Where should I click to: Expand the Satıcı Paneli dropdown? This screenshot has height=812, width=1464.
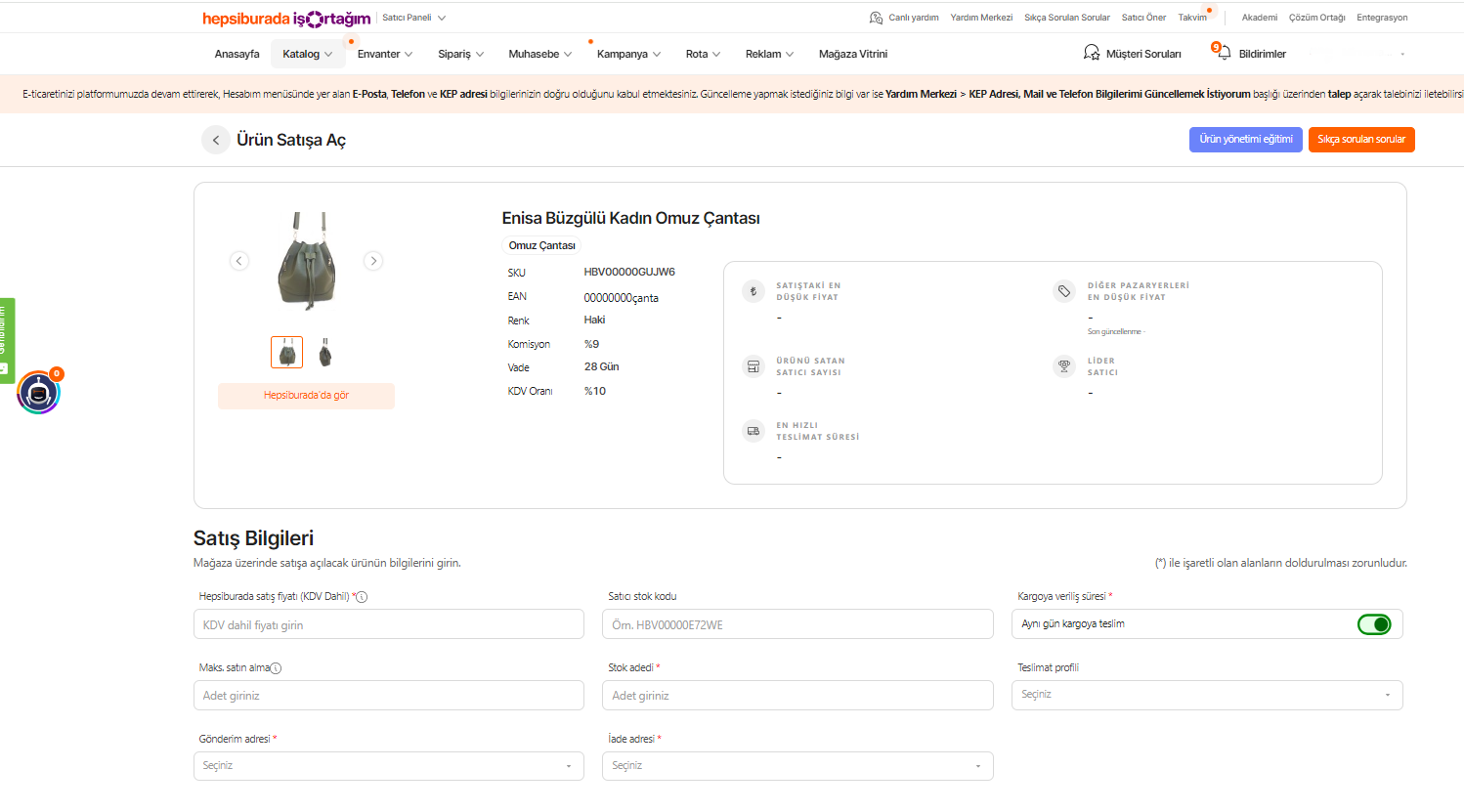coord(413,18)
